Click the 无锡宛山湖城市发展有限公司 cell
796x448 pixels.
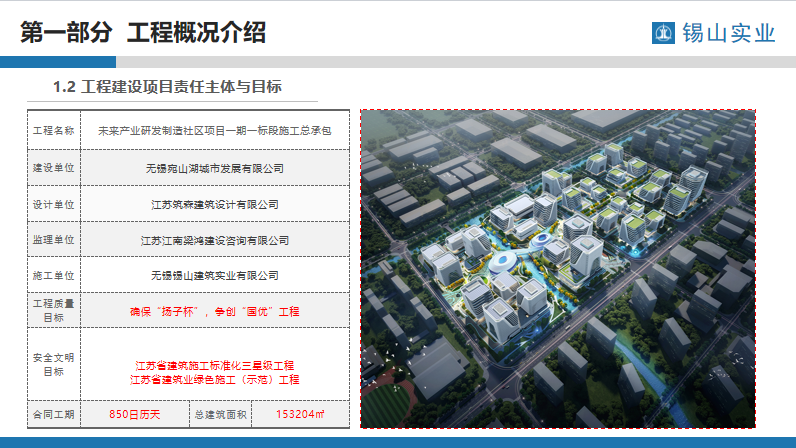pos(214,167)
